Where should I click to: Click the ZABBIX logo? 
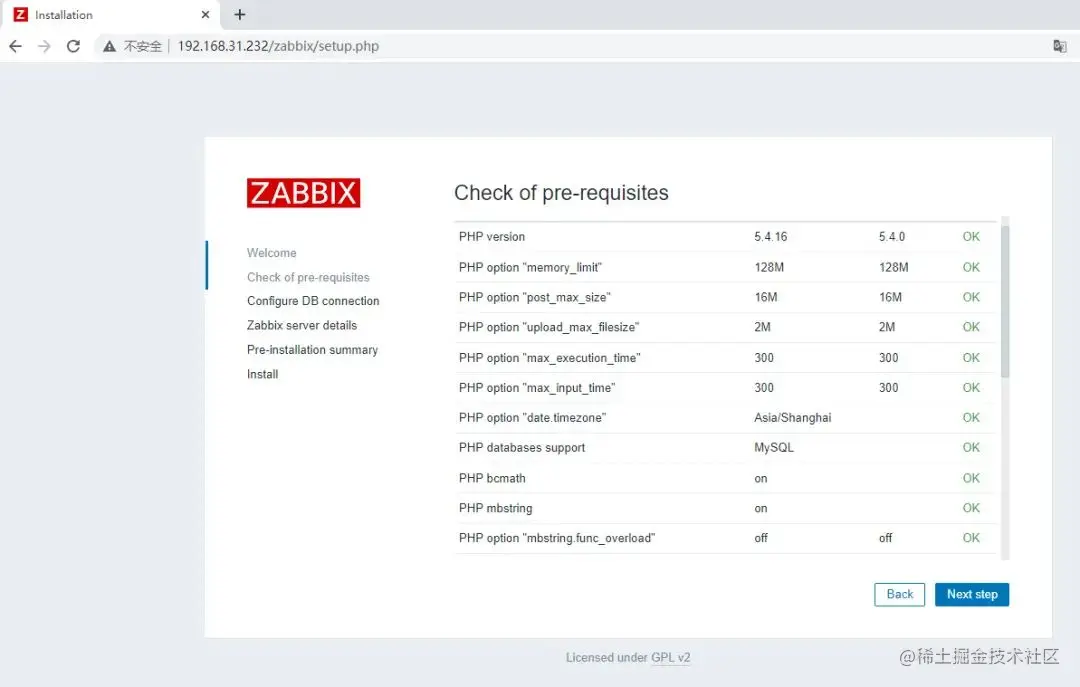pos(303,193)
